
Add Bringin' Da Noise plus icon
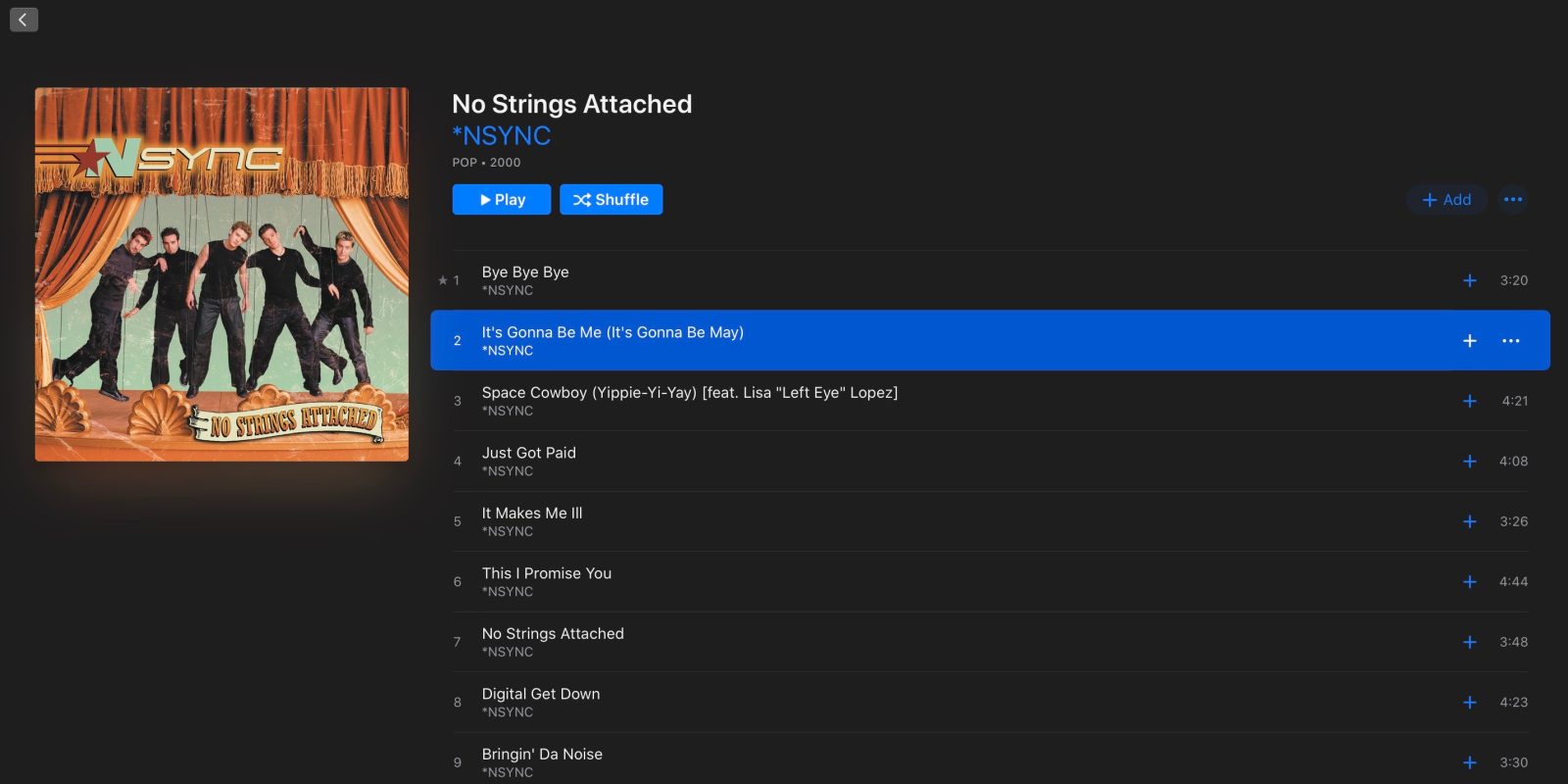pyautogui.click(x=1469, y=762)
